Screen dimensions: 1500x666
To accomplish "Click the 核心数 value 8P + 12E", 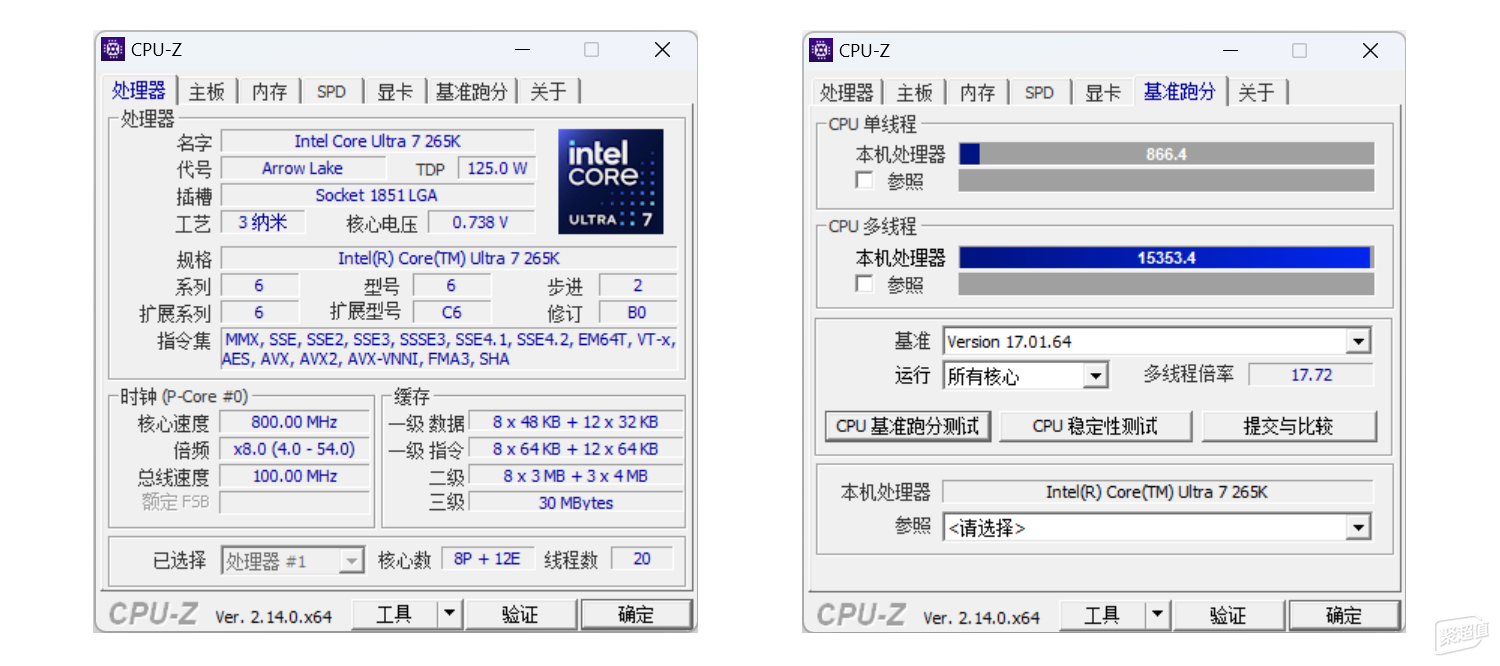I will pyautogui.click(x=488, y=559).
